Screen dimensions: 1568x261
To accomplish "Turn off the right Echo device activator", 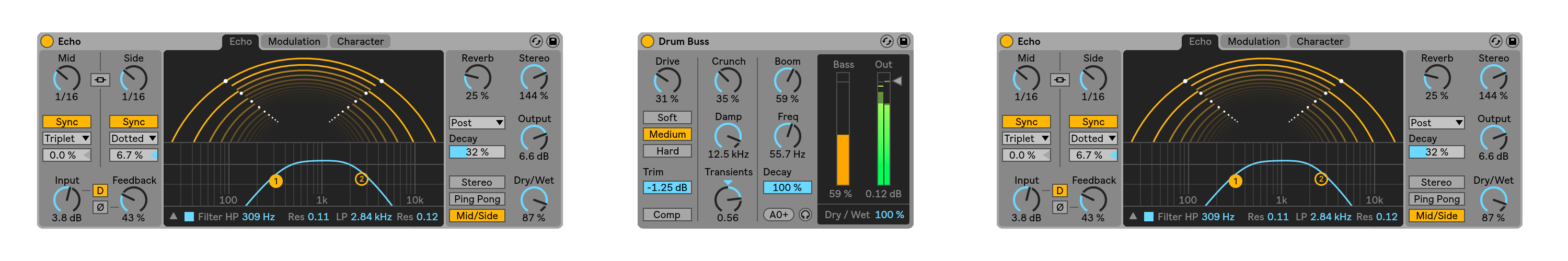I will 1007,41.
